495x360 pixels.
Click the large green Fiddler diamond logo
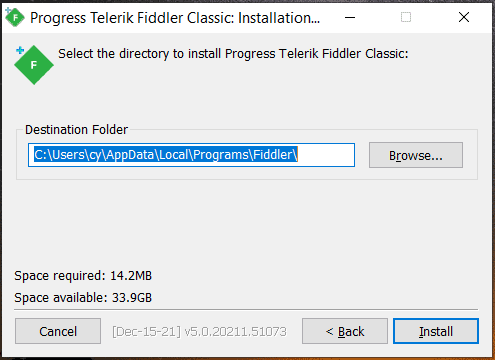pos(34,65)
